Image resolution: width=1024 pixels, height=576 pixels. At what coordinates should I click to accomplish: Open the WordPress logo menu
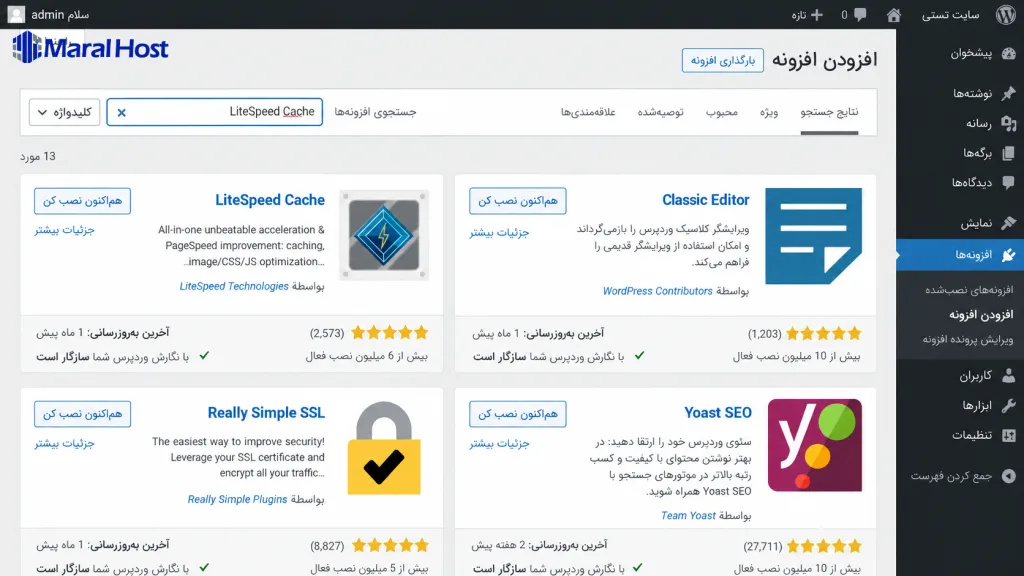[1006, 14]
